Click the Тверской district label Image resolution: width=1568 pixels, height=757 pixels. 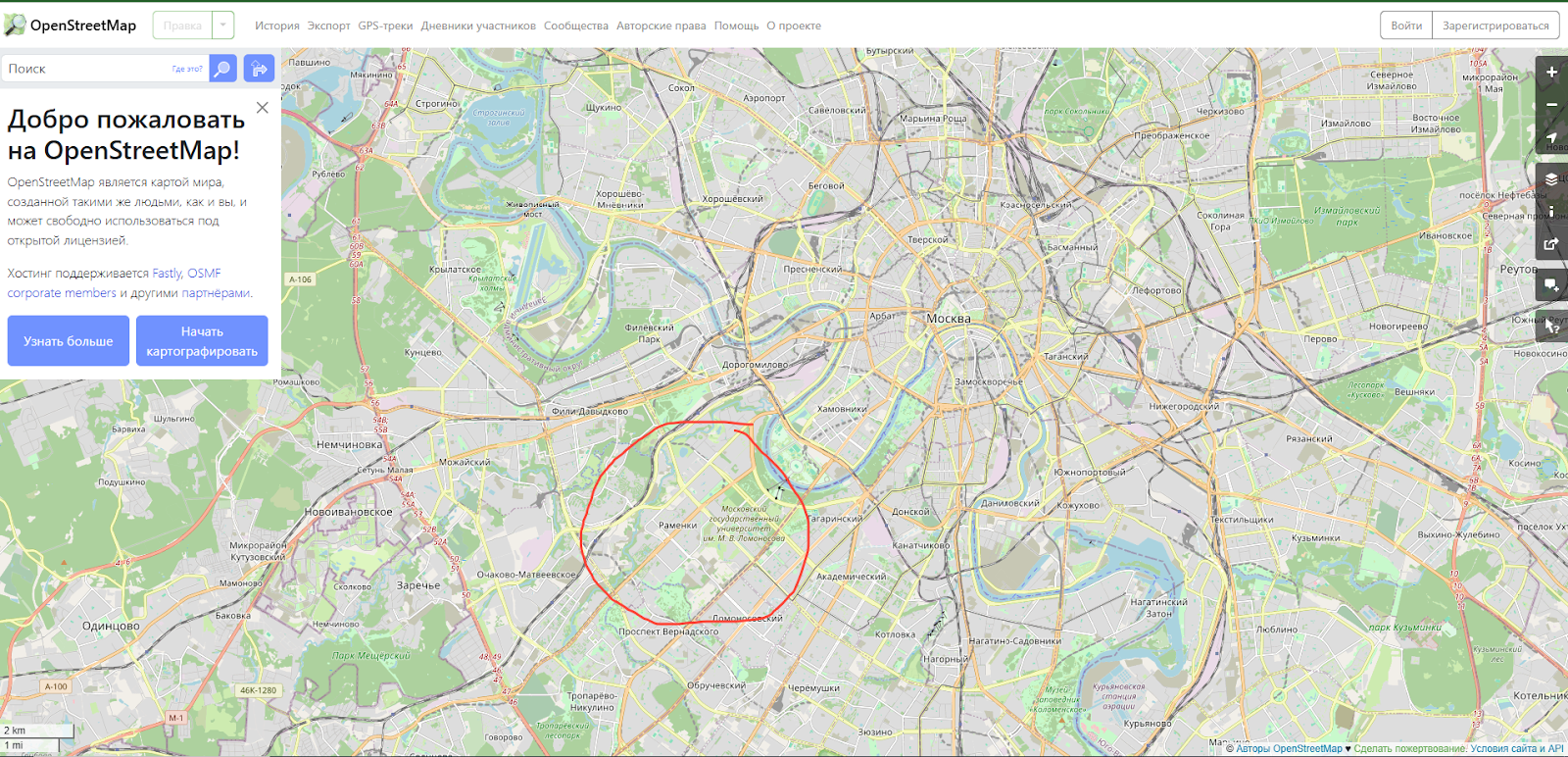point(928,239)
